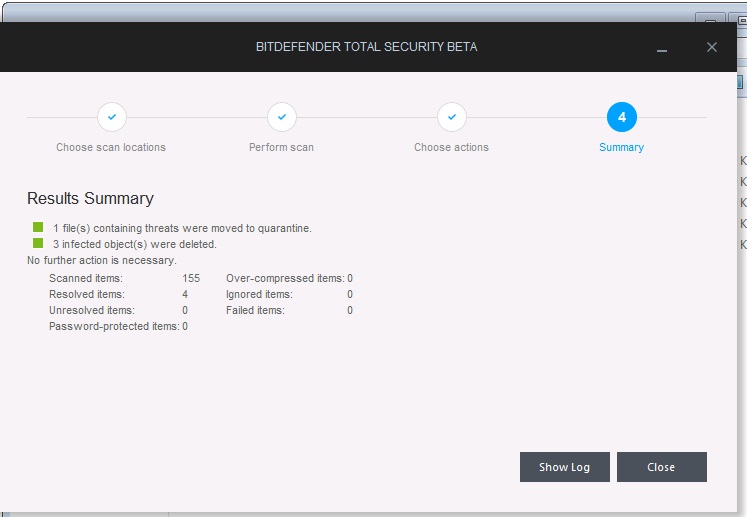
Task: Click the Password-protected items label
Action: (114, 326)
